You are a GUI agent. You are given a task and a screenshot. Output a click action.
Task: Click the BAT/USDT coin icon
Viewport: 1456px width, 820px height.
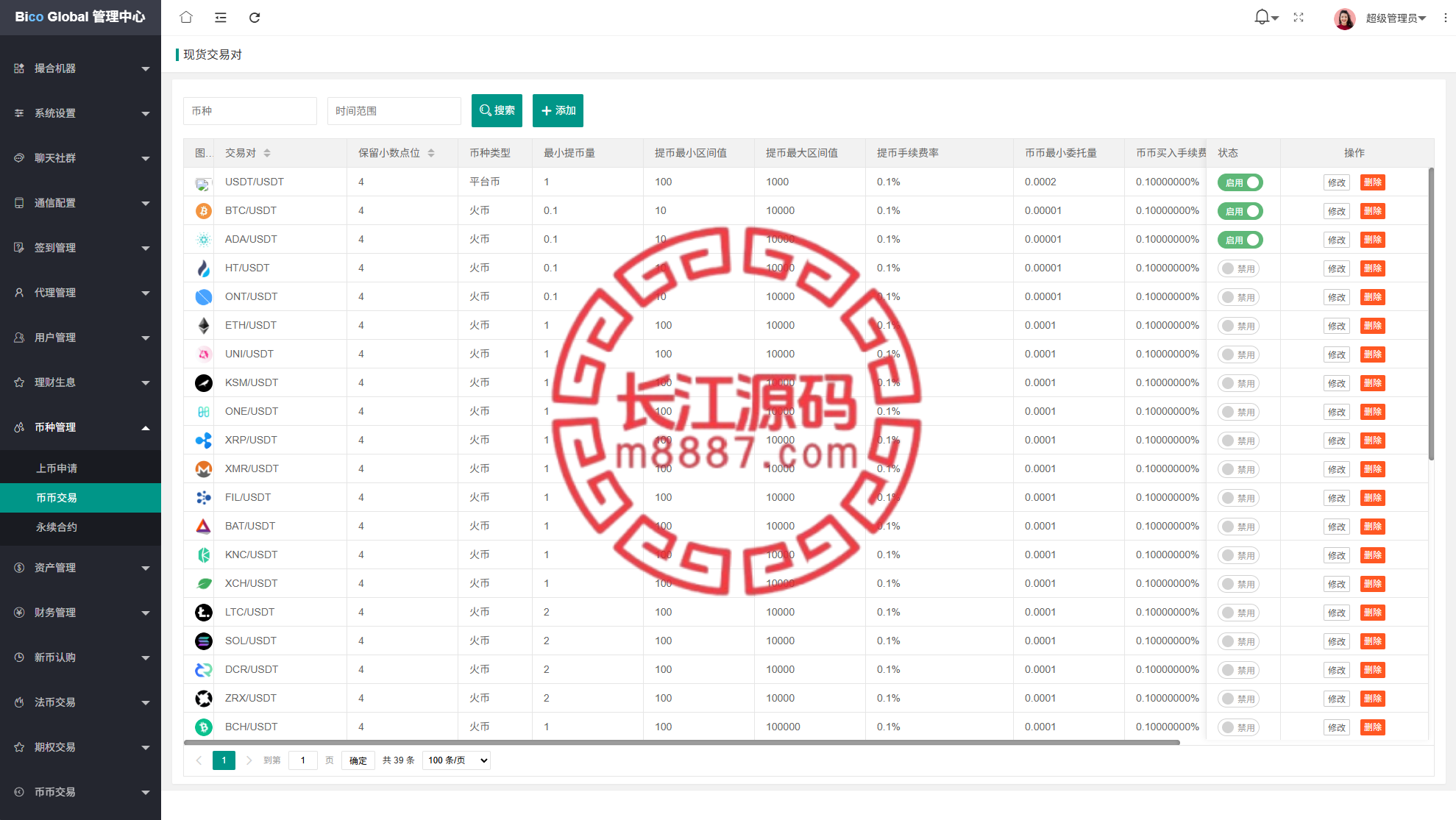204,527
